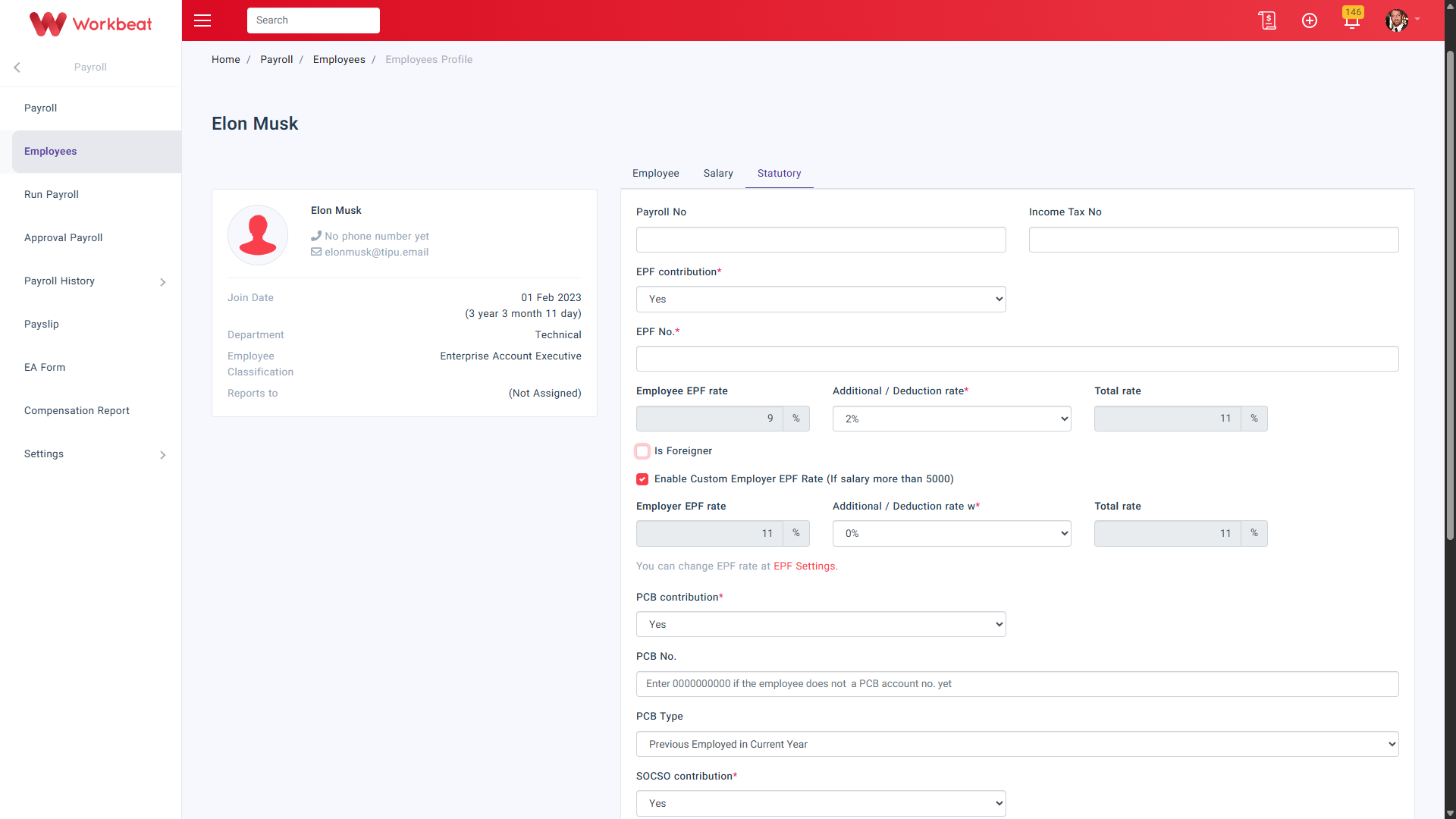1456x819 pixels.
Task: Open Employees in sidebar menu
Action: click(x=96, y=152)
